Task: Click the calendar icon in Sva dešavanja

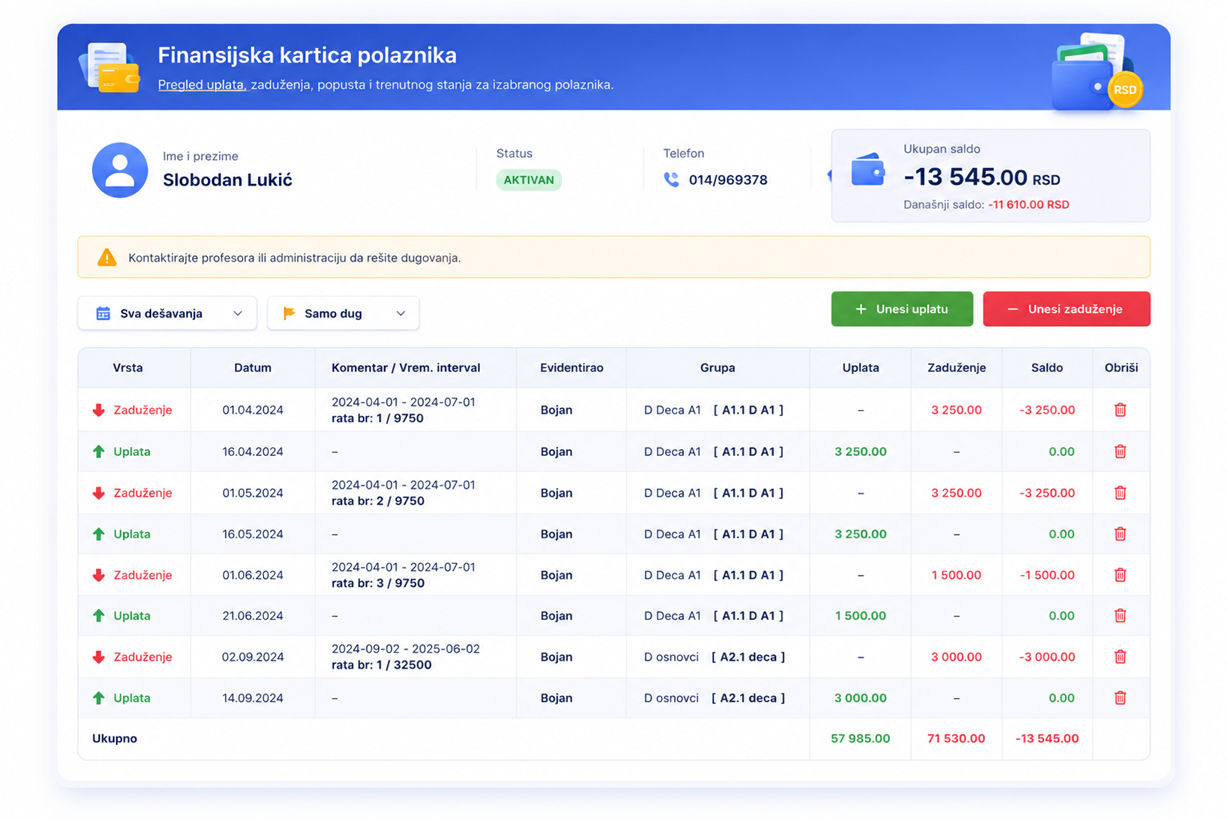Action: coord(103,314)
